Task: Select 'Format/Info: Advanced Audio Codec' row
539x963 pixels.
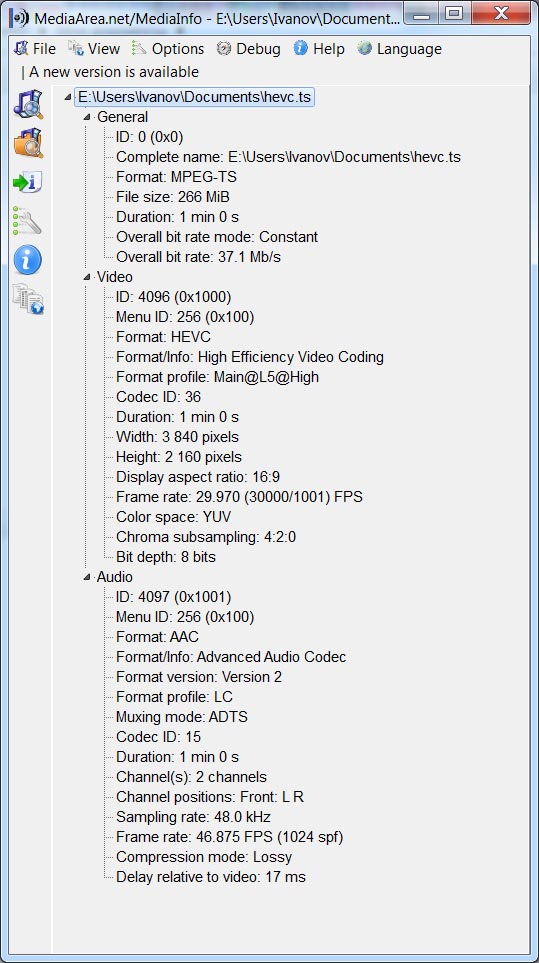Action: pos(231,657)
